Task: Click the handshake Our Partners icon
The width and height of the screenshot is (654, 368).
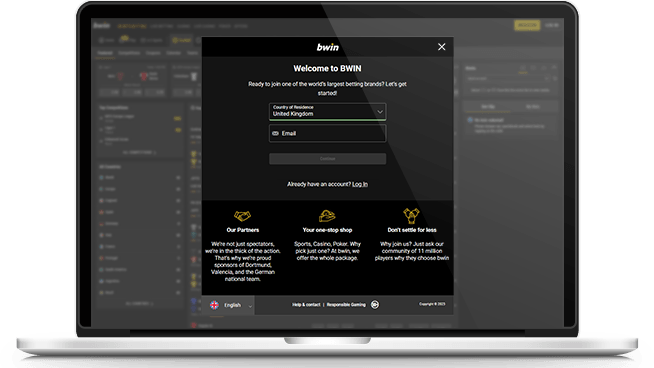Action: tap(242, 216)
